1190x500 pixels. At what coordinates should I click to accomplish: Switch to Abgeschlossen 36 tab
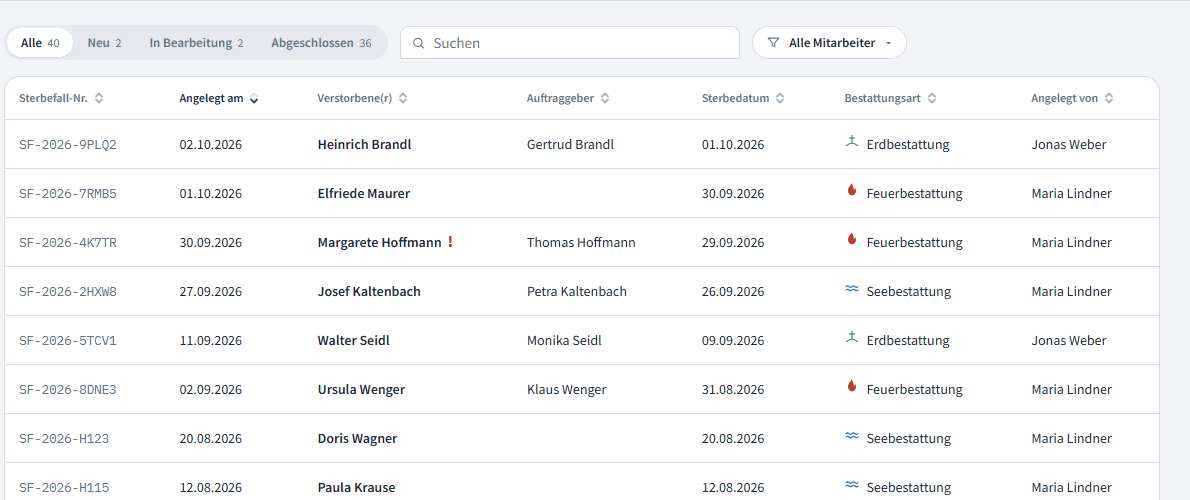[321, 43]
